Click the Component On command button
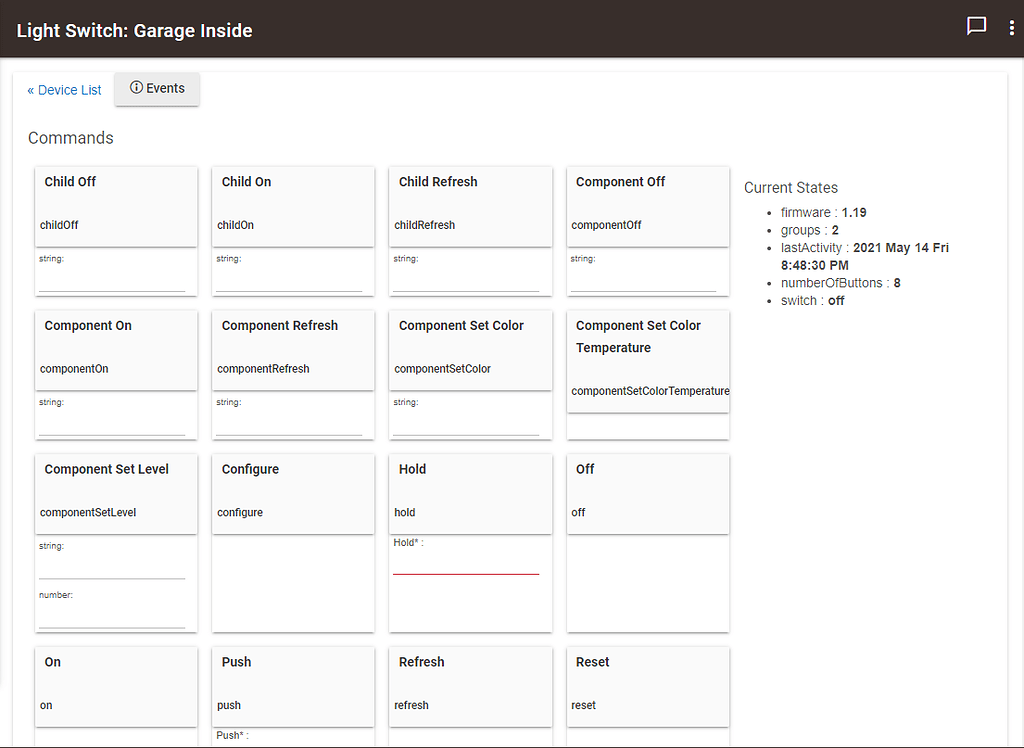This screenshot has width=1024, height=748. click(115, 349)
